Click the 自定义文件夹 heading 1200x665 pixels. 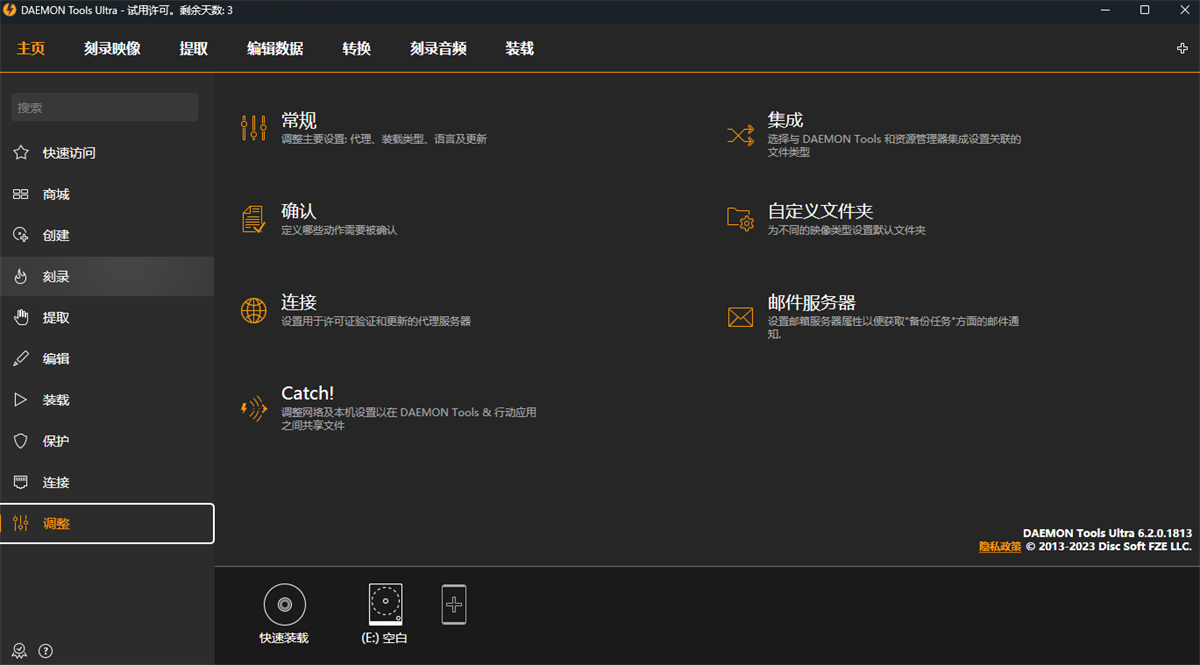(x=820, y=211)
